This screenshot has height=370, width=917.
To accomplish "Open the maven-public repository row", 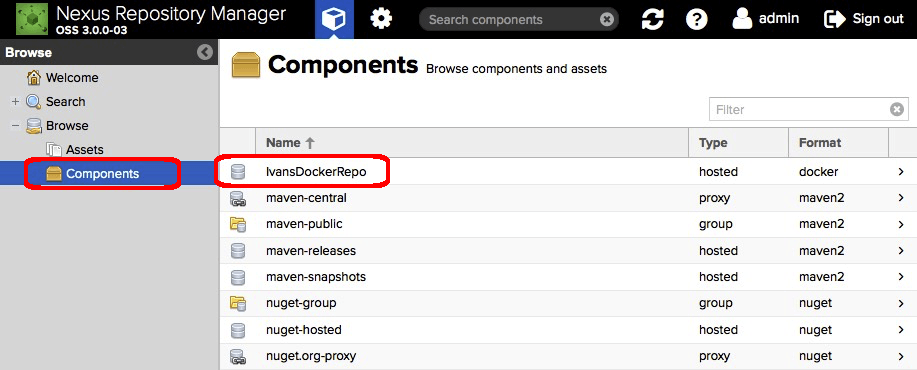I will [568, 224].
